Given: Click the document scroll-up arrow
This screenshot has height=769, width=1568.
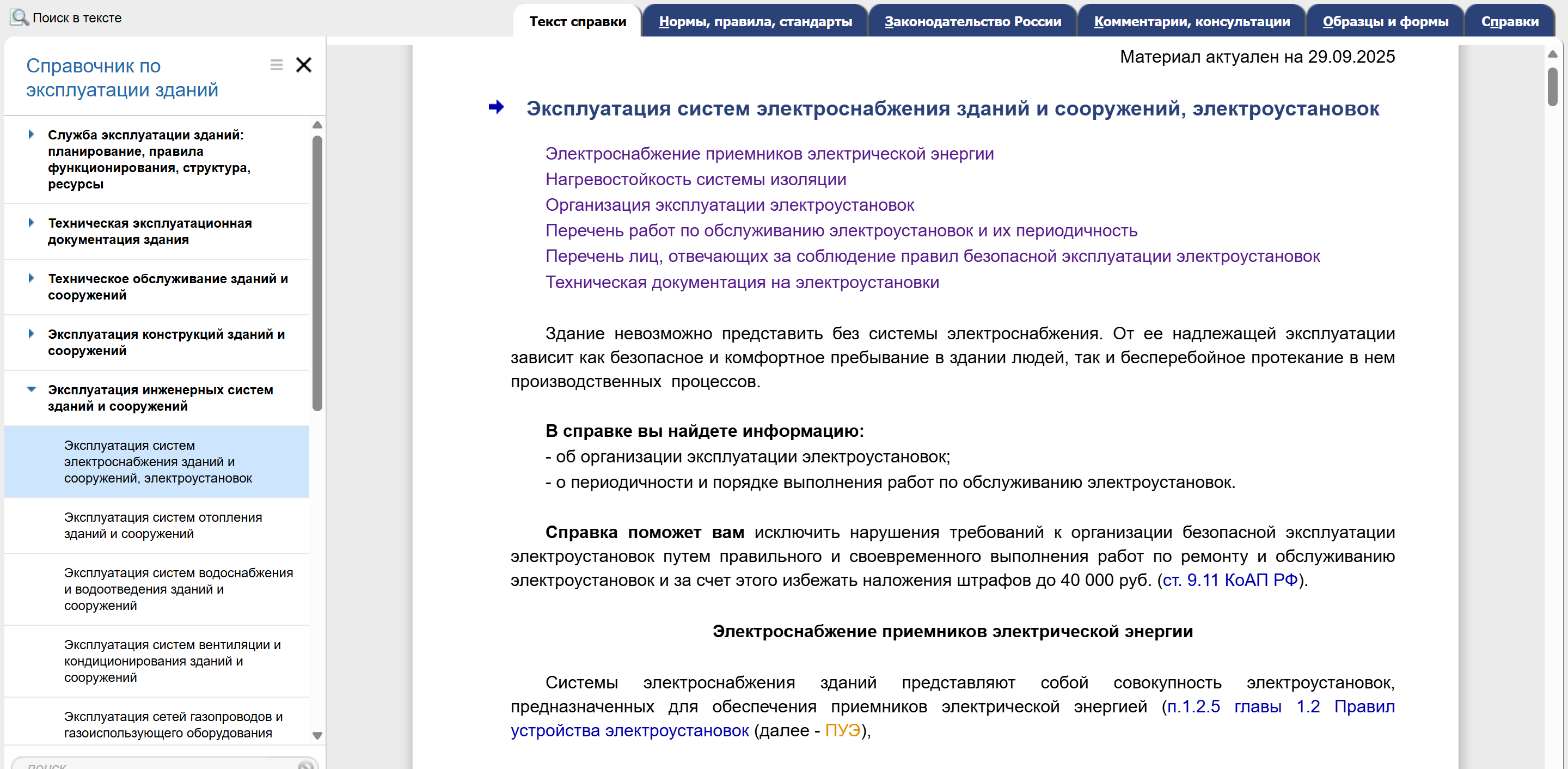Looking at the screenshot, I should tap(1552, 55).
